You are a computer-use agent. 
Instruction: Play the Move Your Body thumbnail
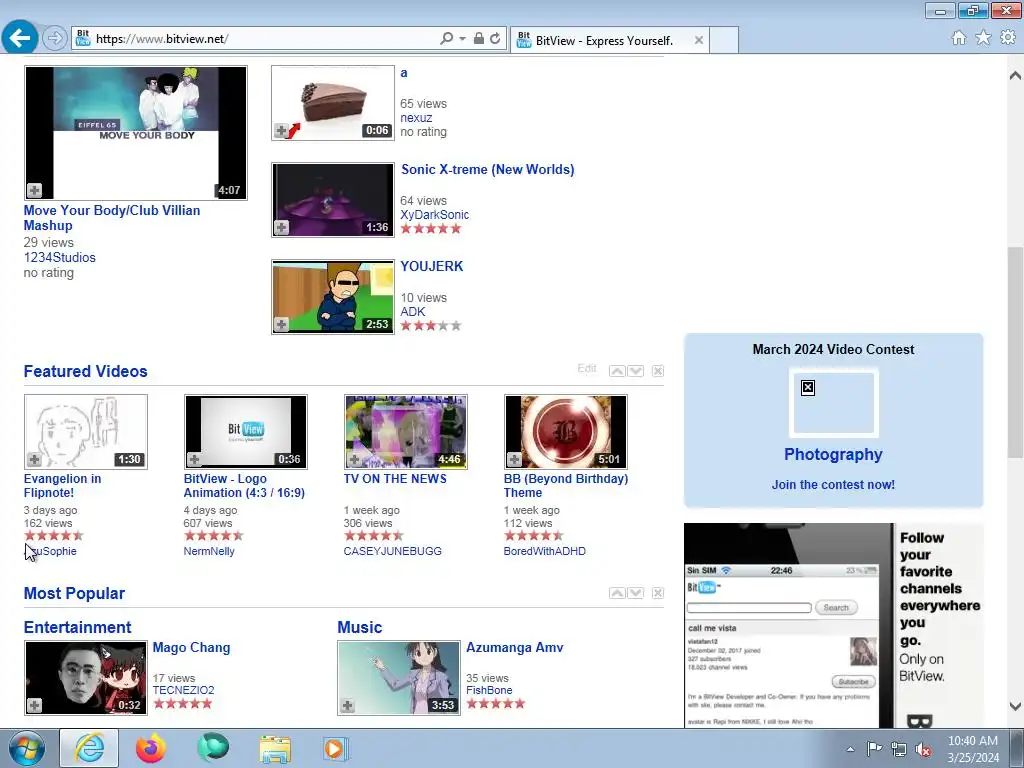(x=136, y=133)
